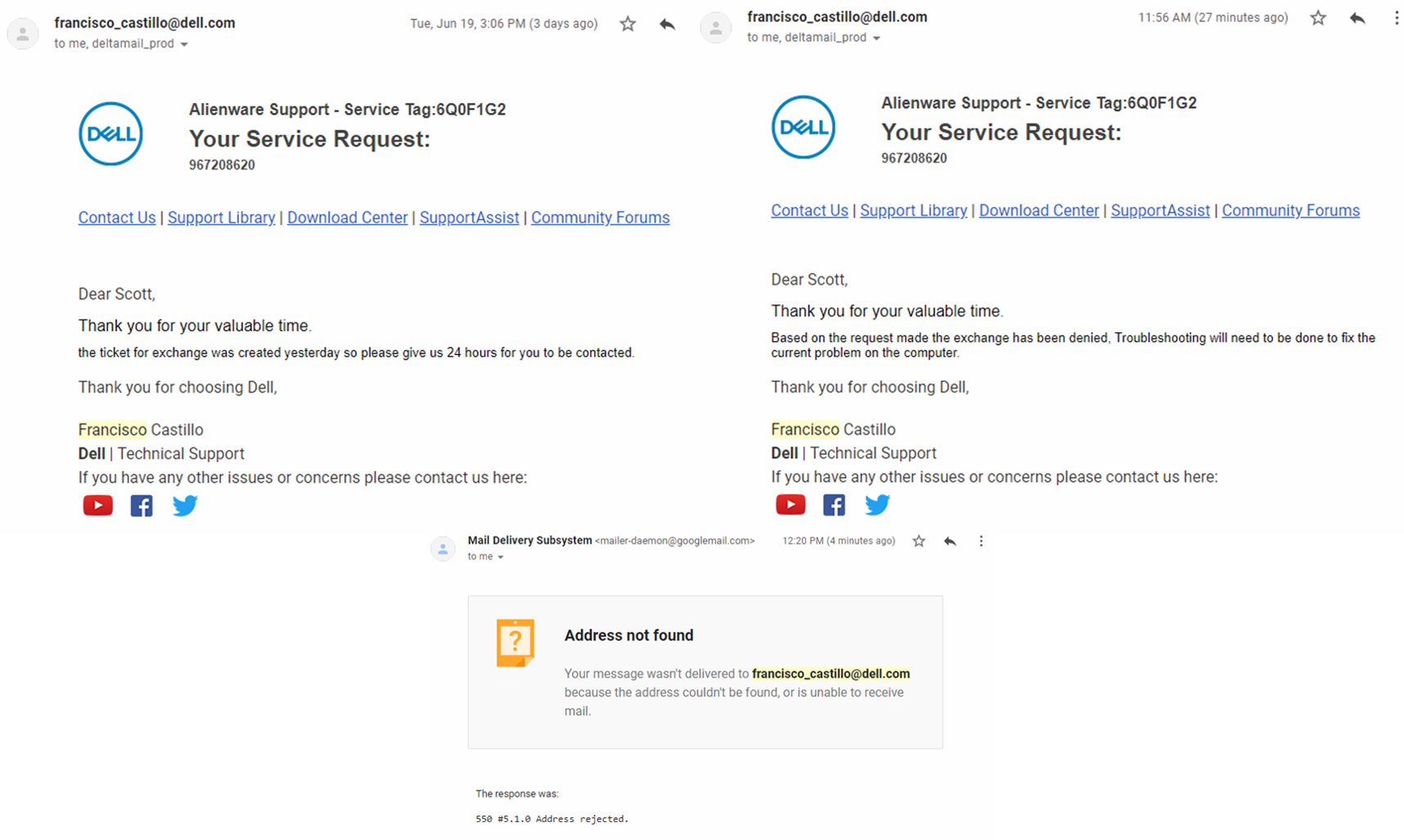1404x840 pixels.
Task: Click 'Address not found' heading
Action: 628,636
